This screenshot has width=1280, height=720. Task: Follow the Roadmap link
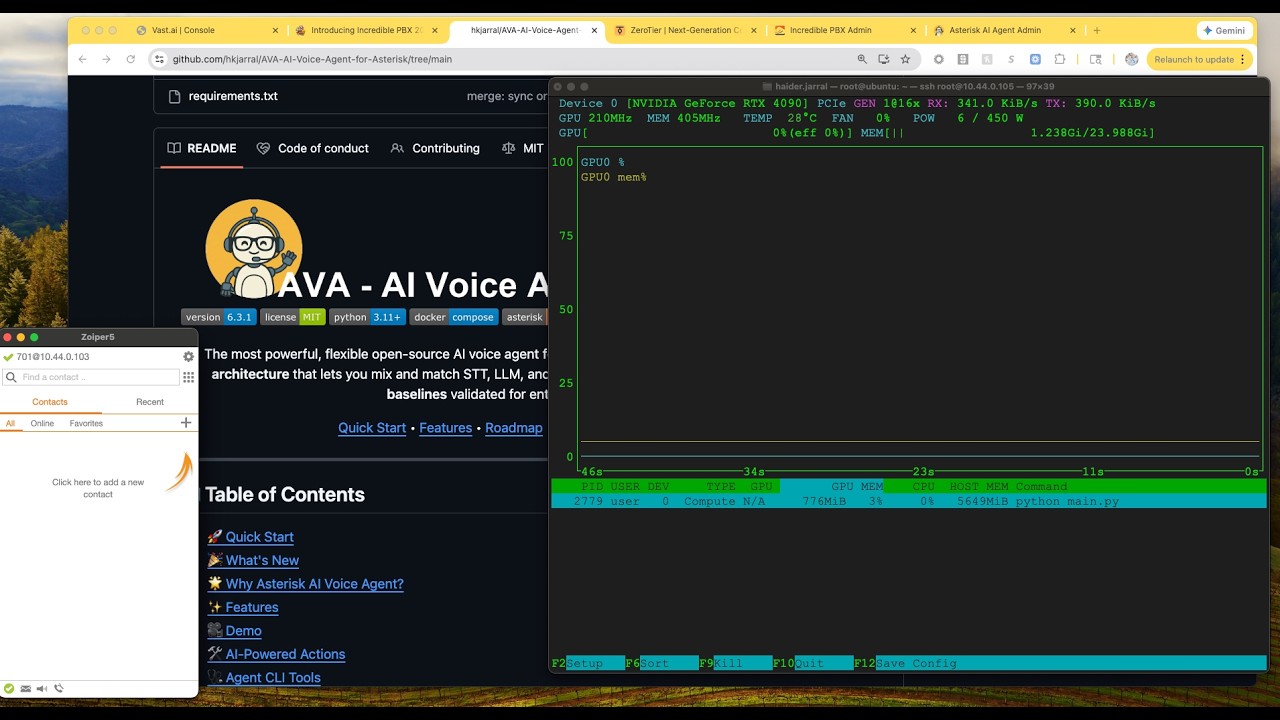pos(514,428)
